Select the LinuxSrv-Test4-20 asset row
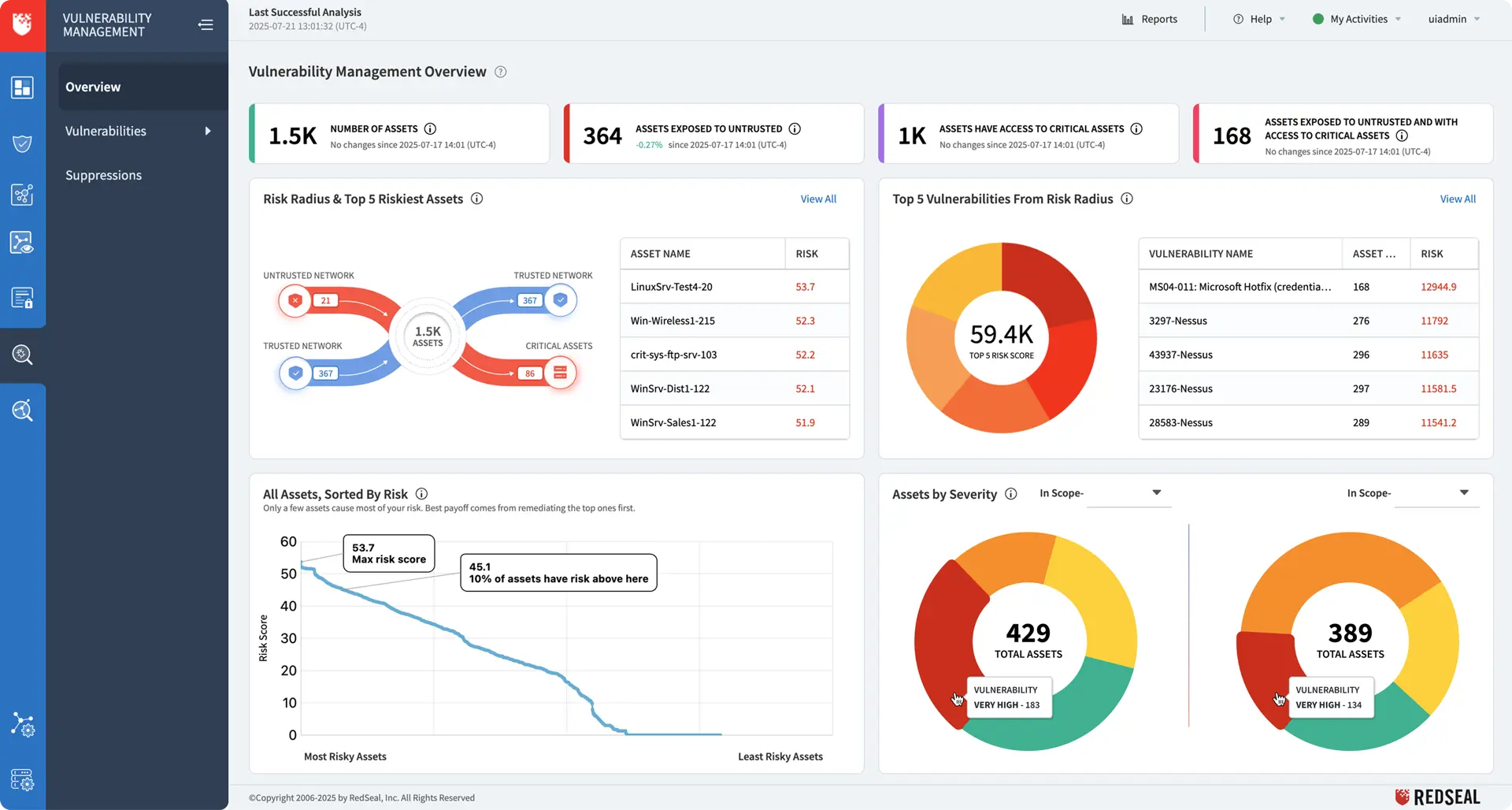This screenshot has height=810, width=1512. click(671, 287)
